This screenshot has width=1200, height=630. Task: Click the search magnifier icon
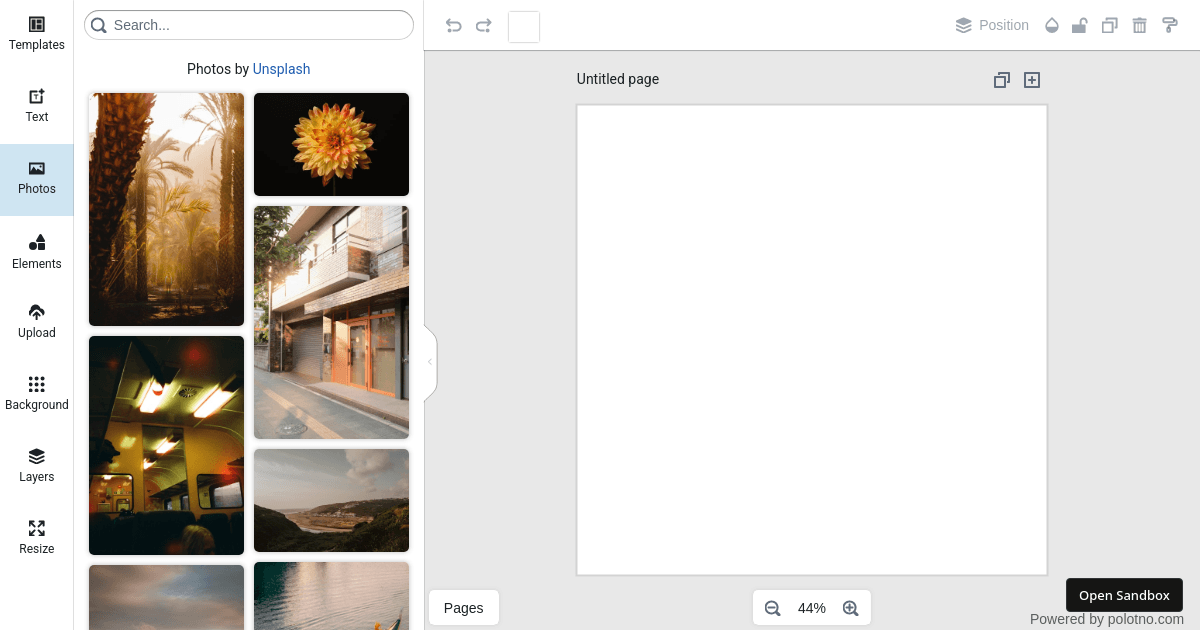pyautogui.click(x=99, y=25)
